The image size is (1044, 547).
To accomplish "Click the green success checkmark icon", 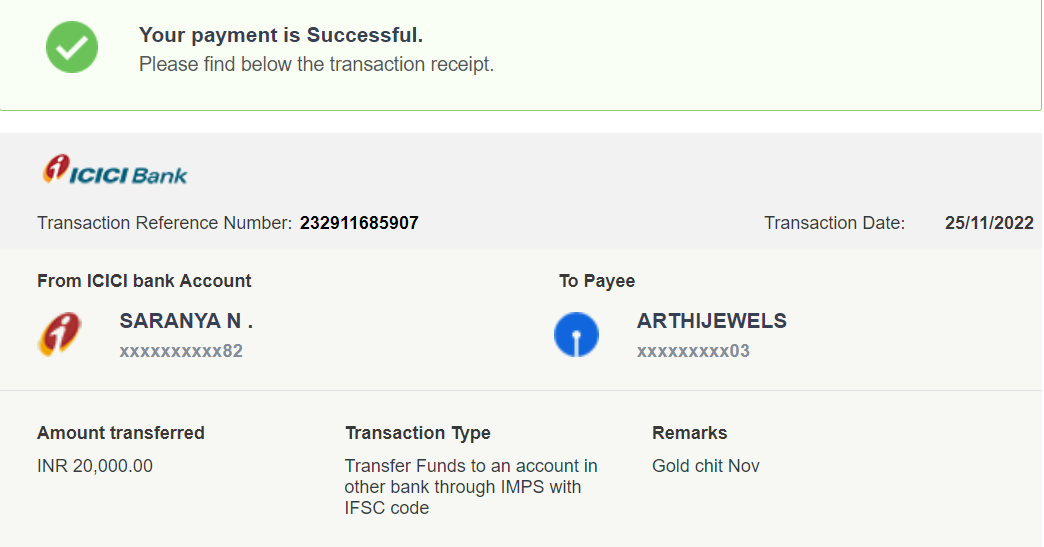I will (x=72, y=47).
